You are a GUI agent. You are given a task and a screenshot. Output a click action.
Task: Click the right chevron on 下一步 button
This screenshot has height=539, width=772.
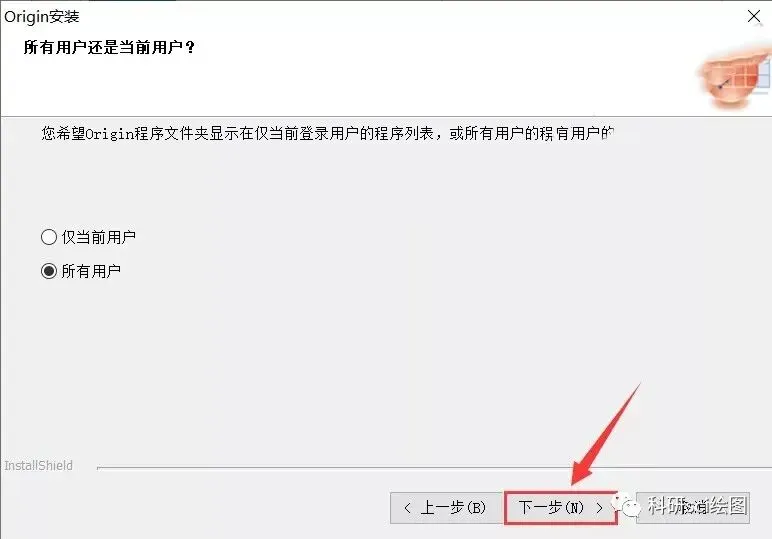click(x=599, y=507)
